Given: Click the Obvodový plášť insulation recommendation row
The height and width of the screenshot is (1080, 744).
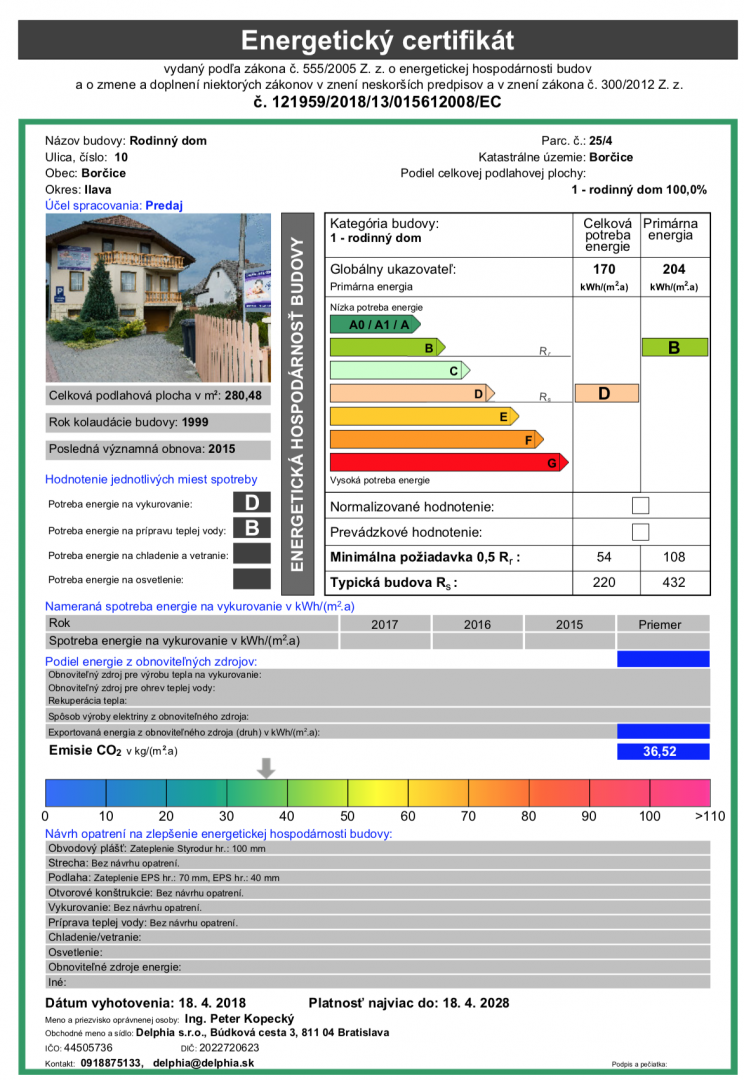Looking at the screenshot, I should (x=378, y=849).
